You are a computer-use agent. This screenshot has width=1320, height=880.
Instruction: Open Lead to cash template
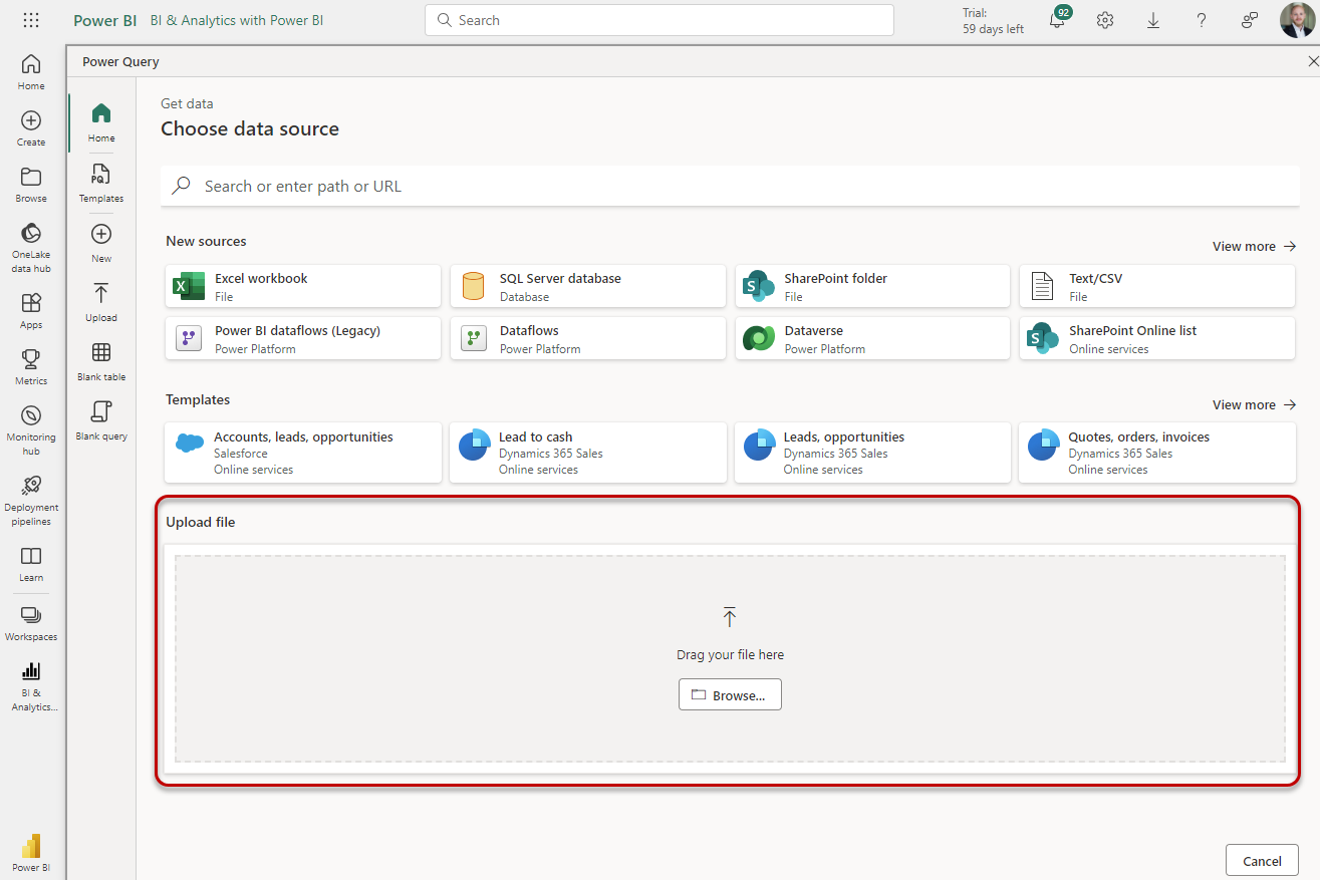tap(588, 452)
